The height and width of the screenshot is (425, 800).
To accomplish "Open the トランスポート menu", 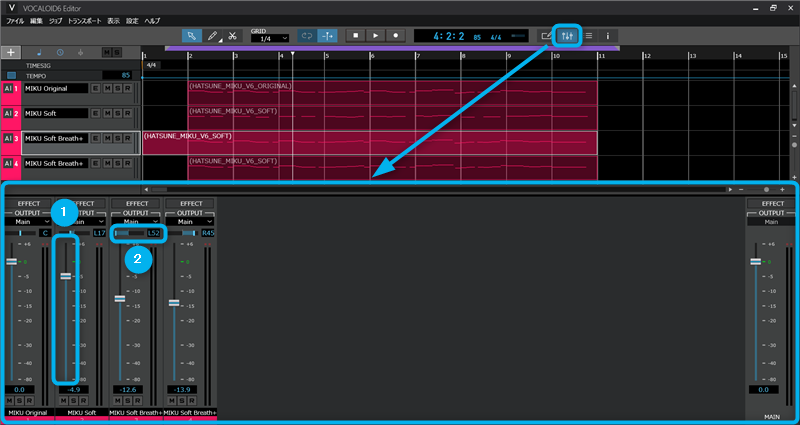I will tap(85, 21).
